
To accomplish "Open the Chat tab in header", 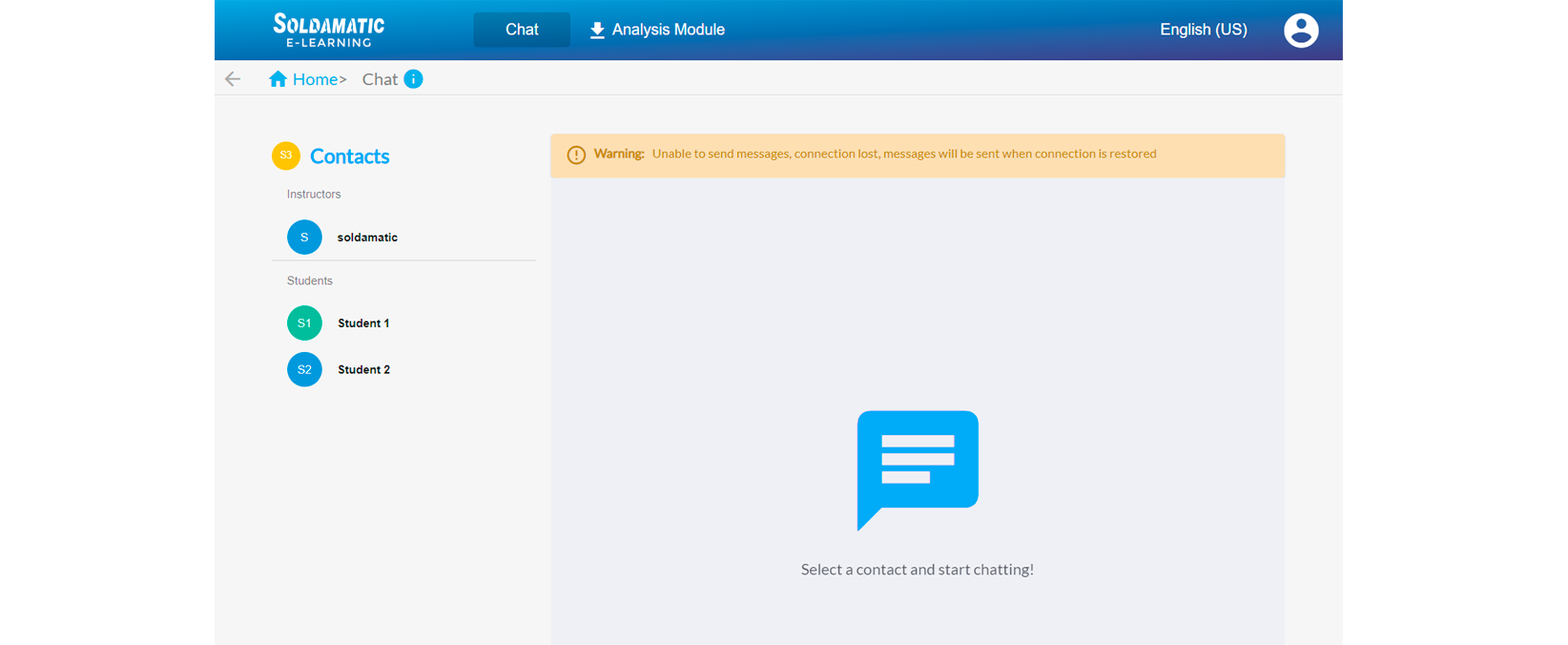I will [x=522, y=30].
